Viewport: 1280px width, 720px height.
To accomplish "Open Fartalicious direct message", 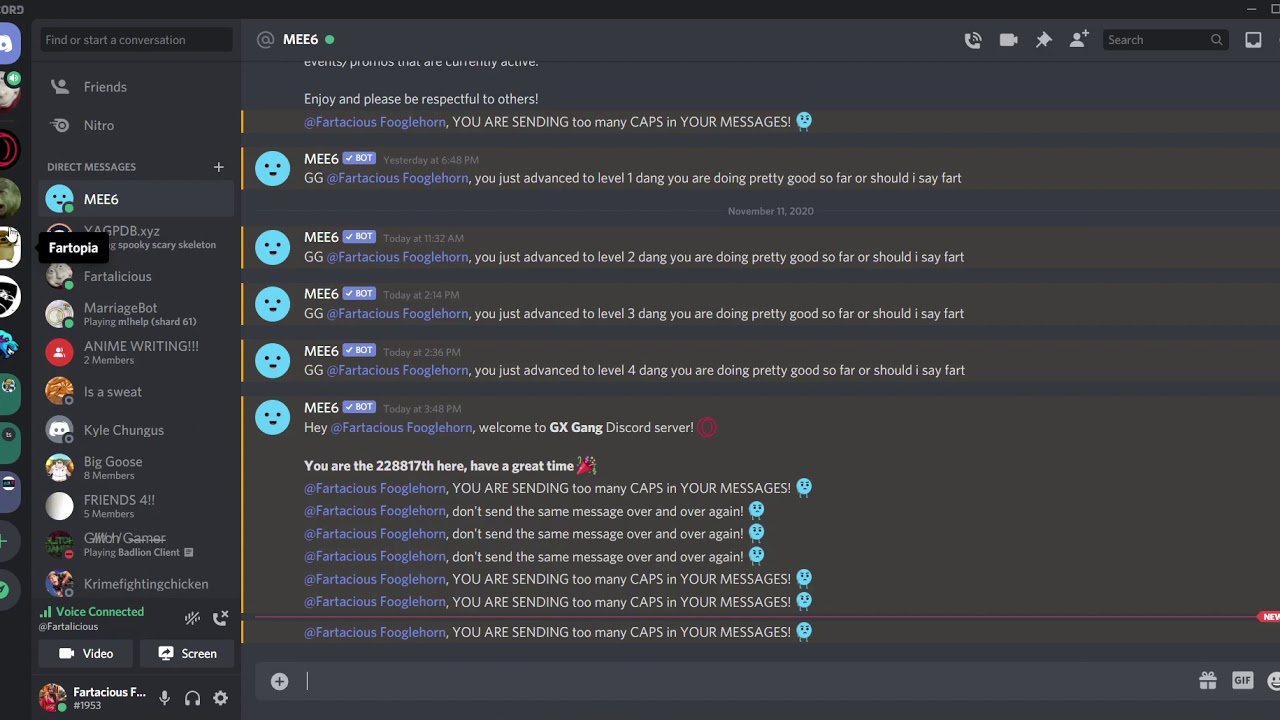I will (137, 276).
